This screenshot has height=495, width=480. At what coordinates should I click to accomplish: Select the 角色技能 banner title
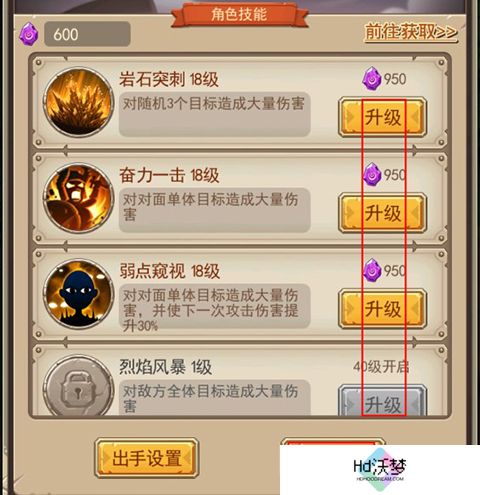click(x=239, y=15)
